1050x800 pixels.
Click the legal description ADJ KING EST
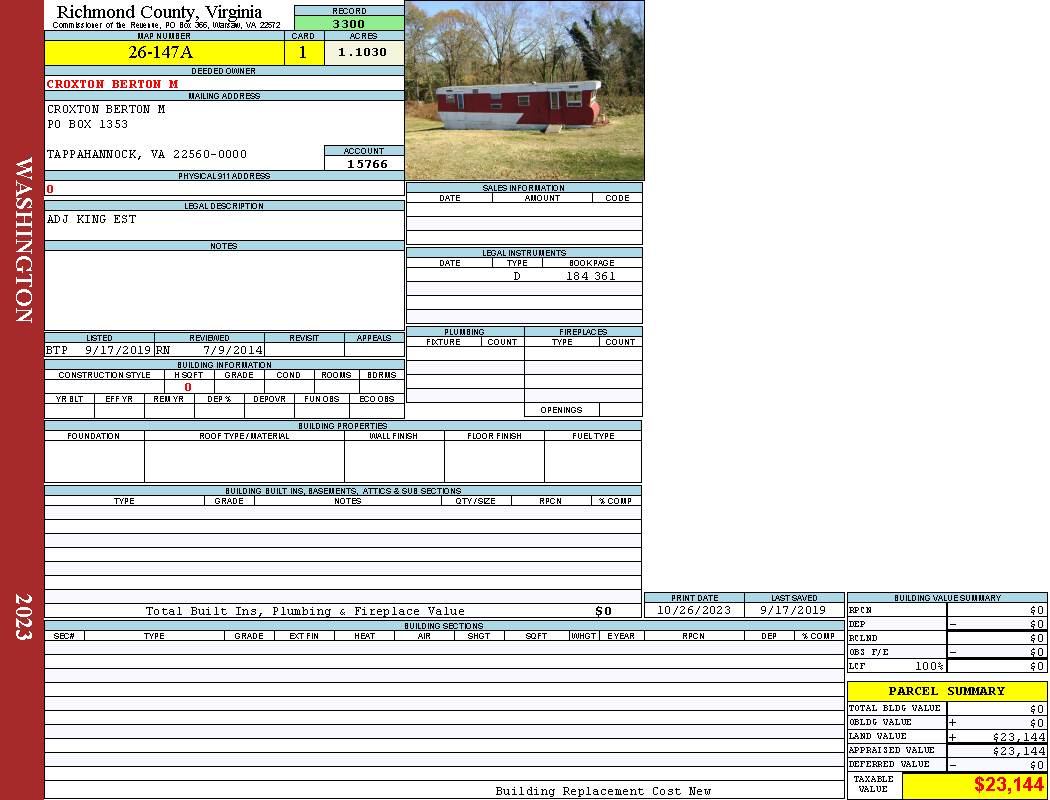92,219
